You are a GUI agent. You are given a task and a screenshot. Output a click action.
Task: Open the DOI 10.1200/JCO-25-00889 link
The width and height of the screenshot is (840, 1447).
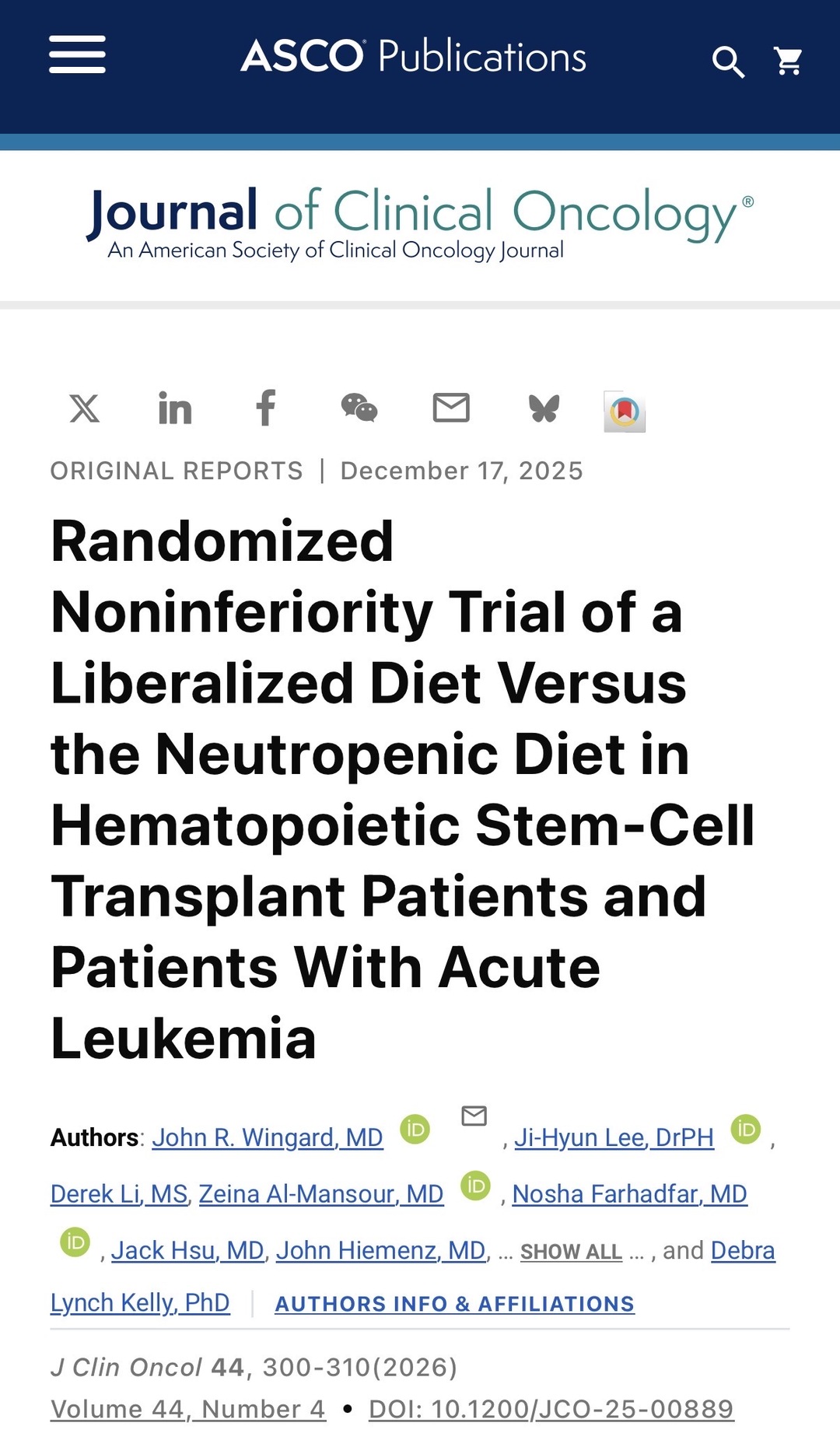[551, 1409]
